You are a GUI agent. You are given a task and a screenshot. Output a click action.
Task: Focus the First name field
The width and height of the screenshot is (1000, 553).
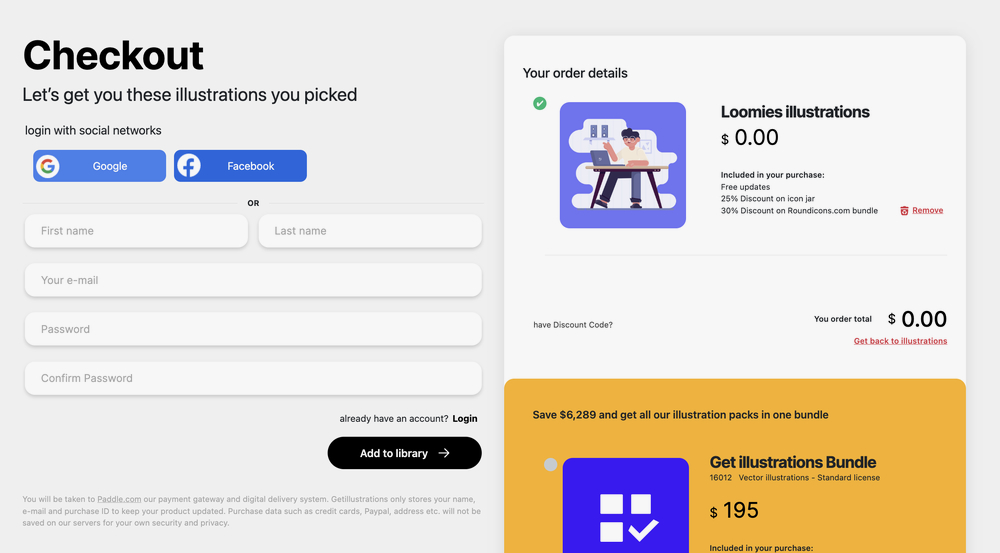point(136,231)
